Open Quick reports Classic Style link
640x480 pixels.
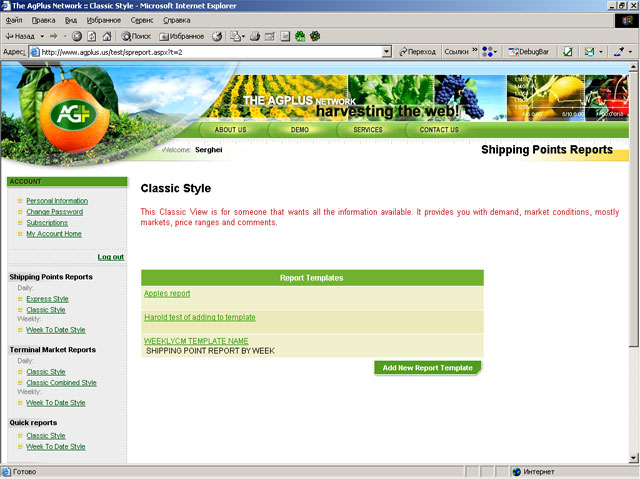pyautogui.click(x=46, y=436)
